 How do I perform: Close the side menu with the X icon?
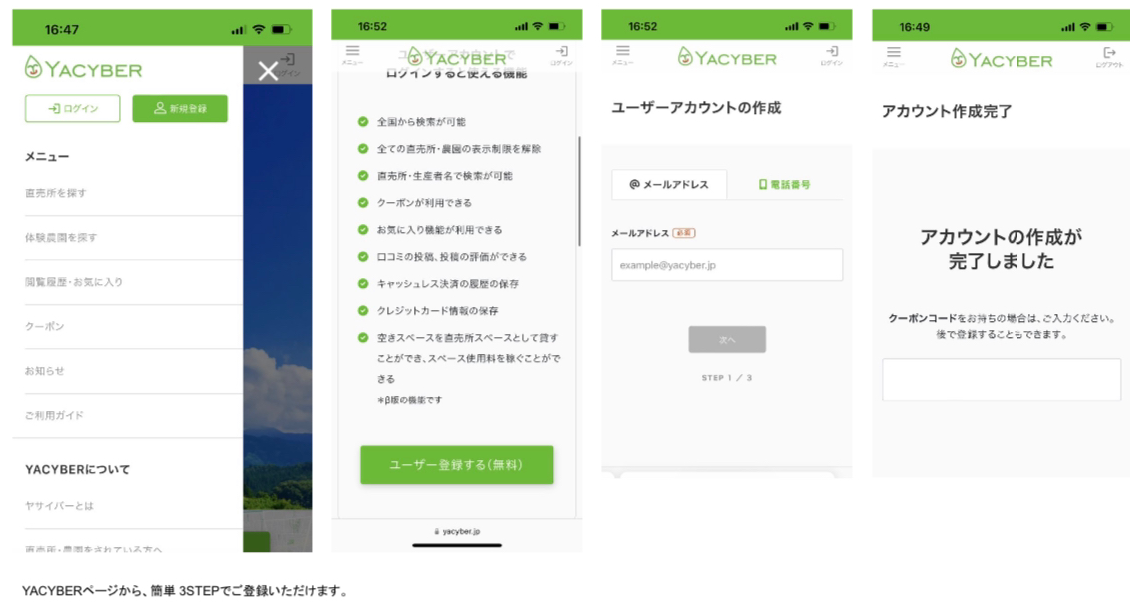coord(268,71)
